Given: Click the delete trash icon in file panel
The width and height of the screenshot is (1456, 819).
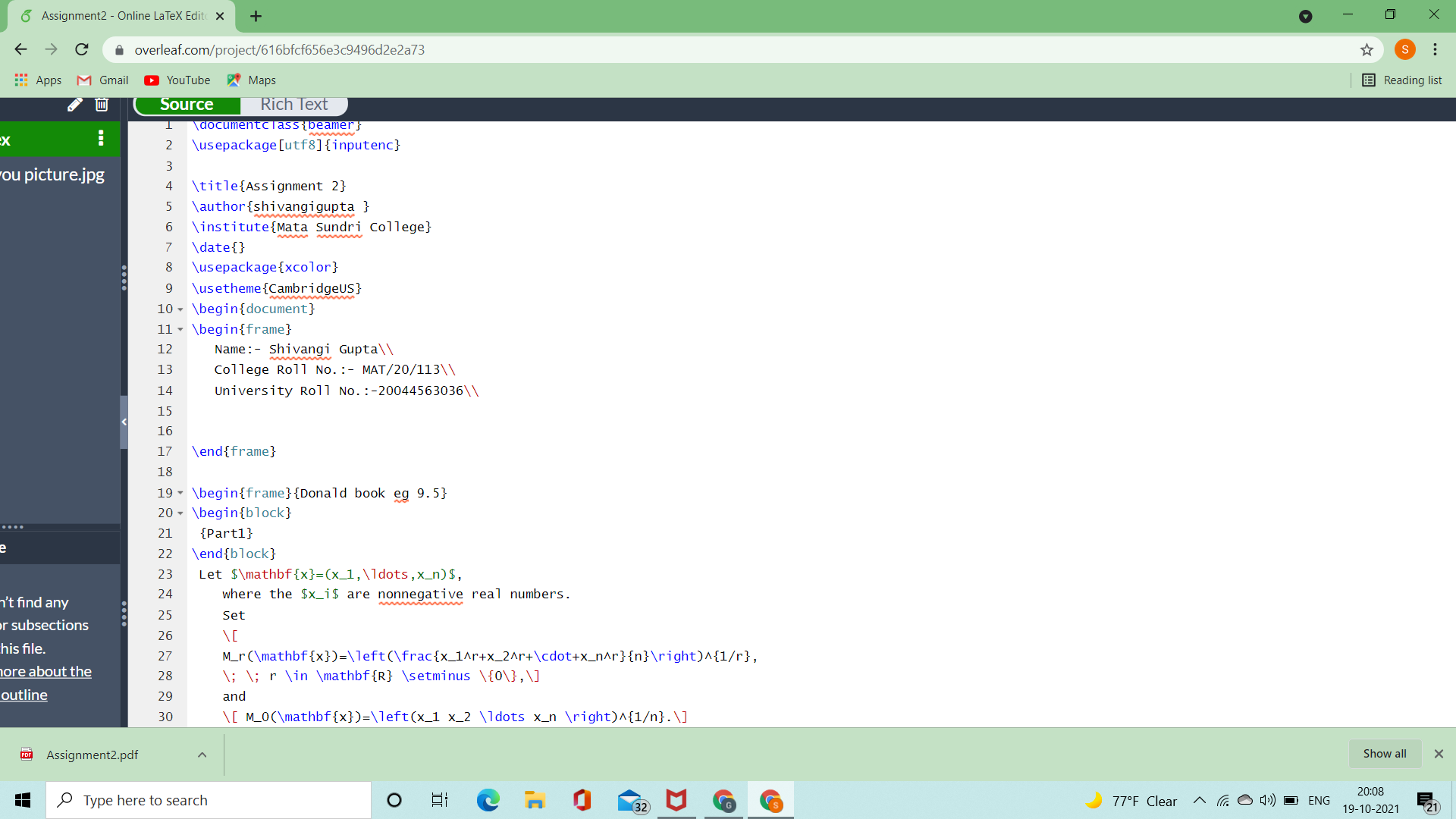Looking at the screenshot, I should click(x=102, y=105).
